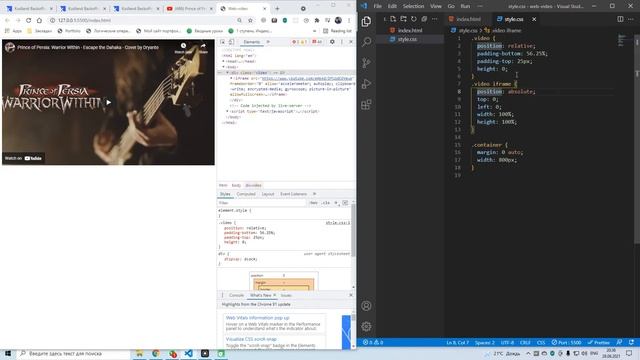Collapse the div class video node
Viewport: 640px width, 360px height.
click(227, 73)
